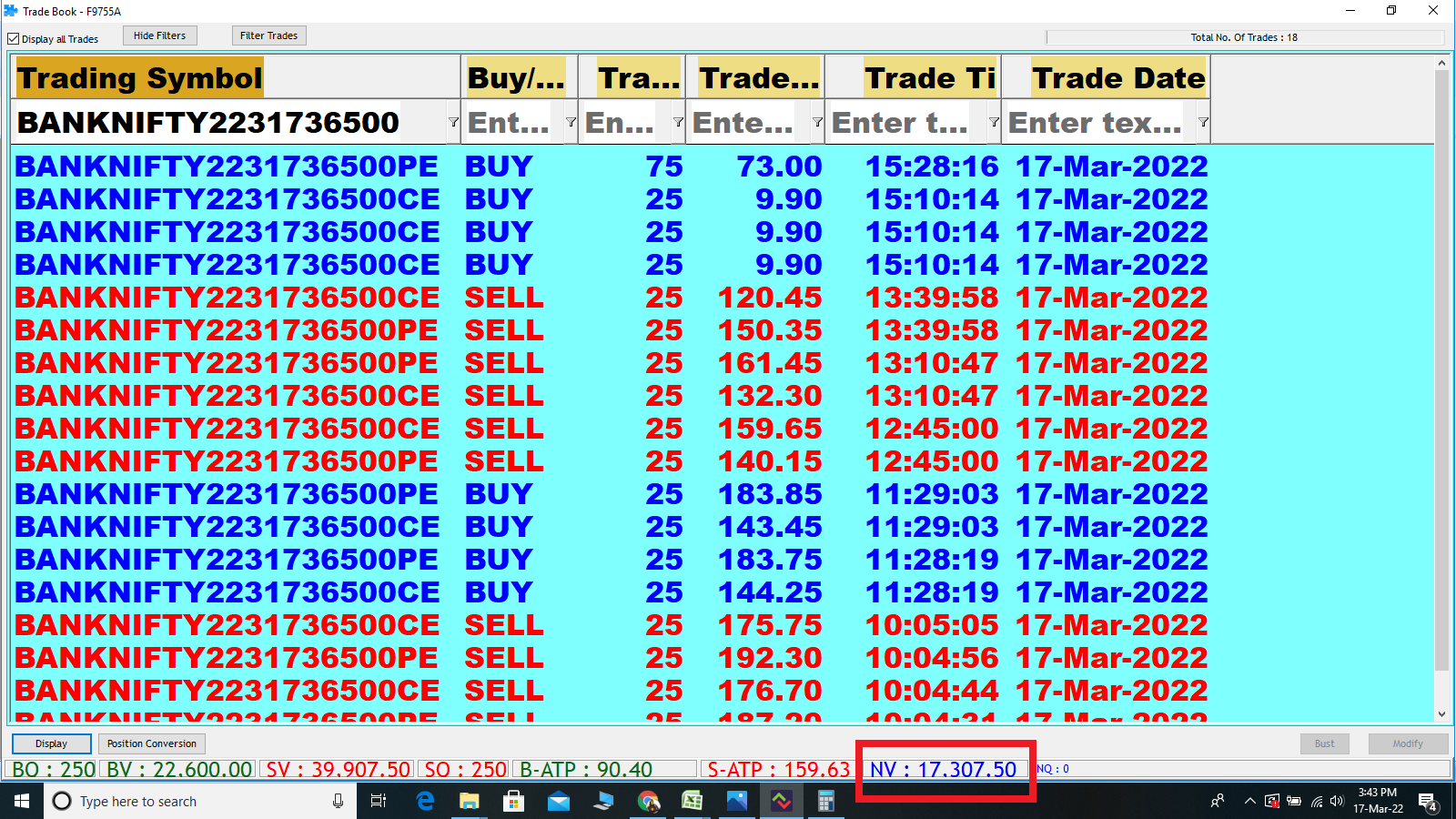Open the remote desktop computer icon in taskbar
This screenshot has height=819, width=1456.
click(x=602, y=801)
